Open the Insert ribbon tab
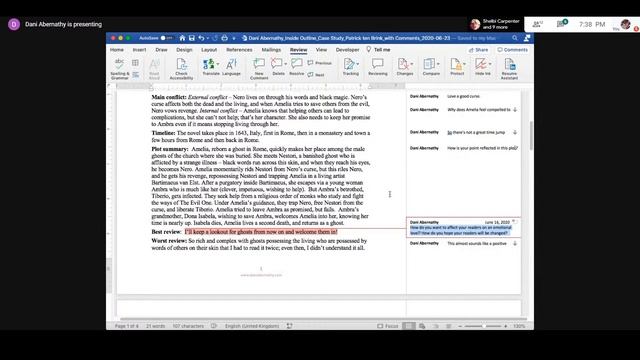The width and height of the screenshot is (640, 360). (x=139, y=49)
